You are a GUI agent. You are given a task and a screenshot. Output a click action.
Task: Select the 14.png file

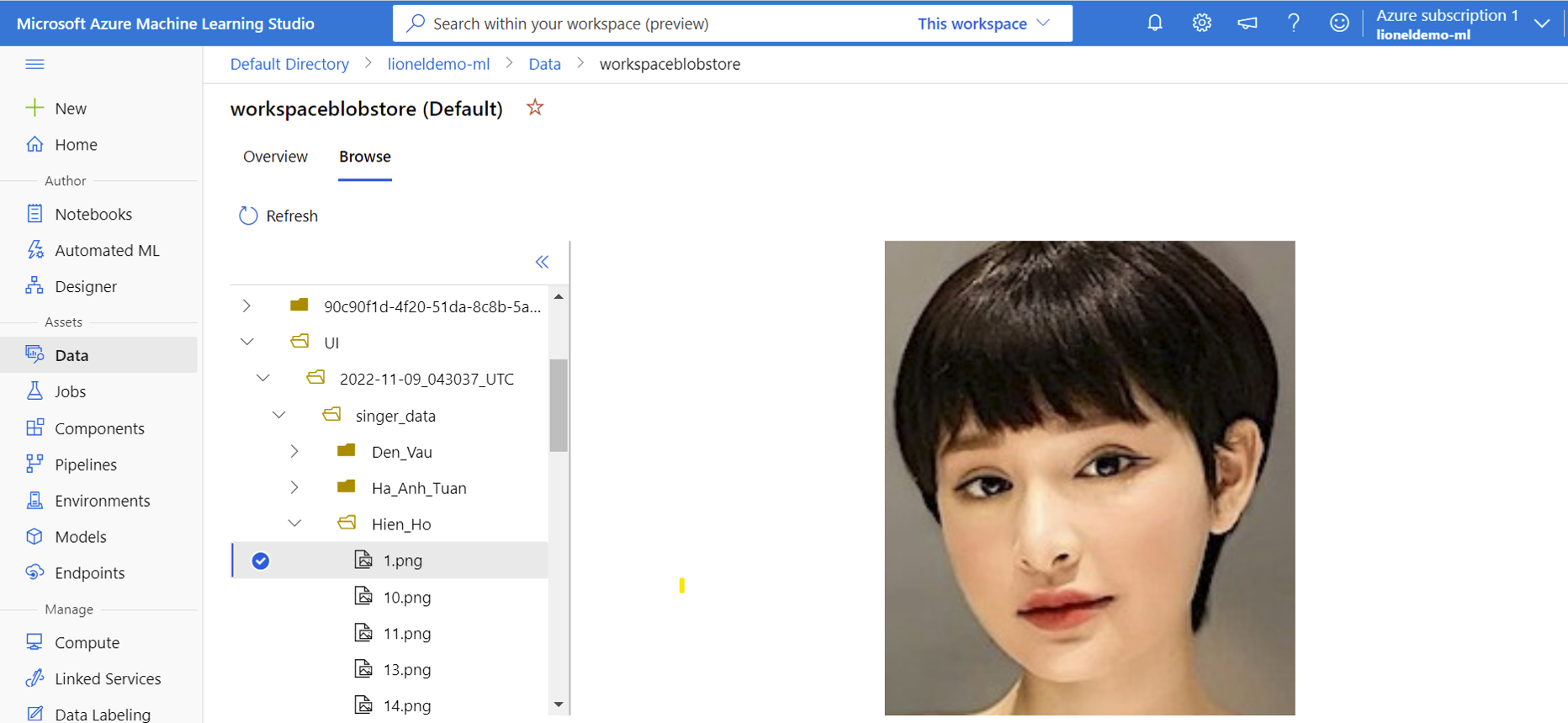tap(407, 706)
